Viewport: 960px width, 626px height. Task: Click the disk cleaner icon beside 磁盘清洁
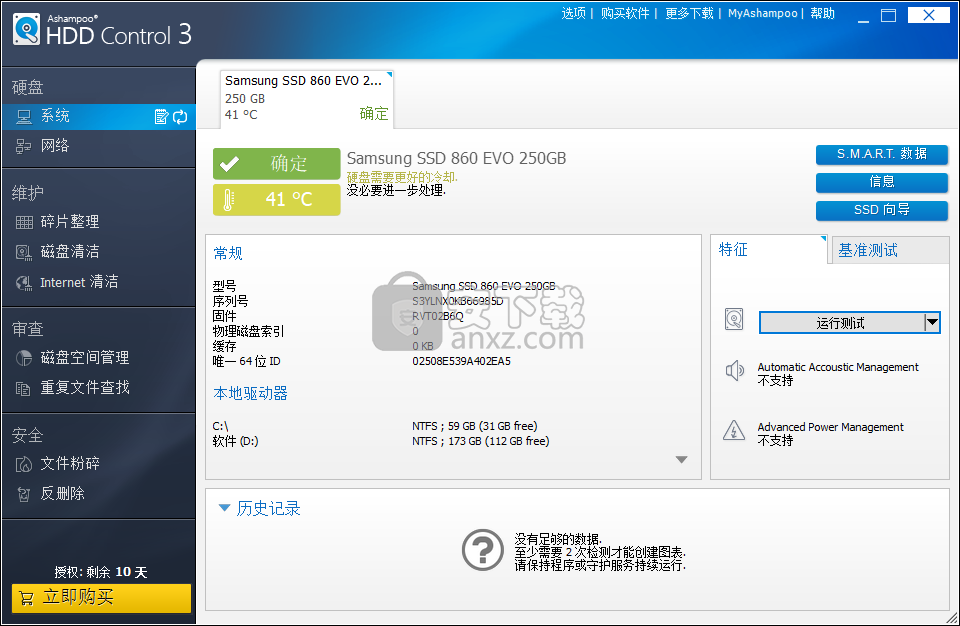click(24, 252)
